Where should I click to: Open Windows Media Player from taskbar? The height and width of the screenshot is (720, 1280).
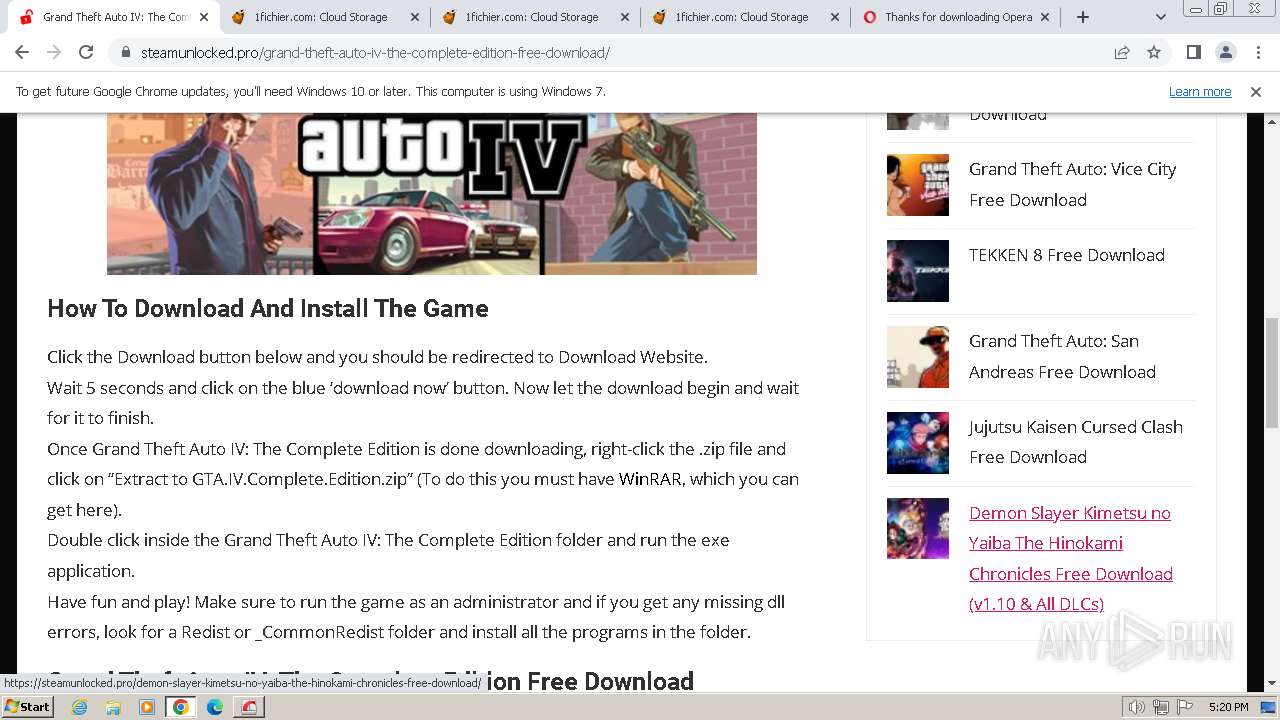147,707
